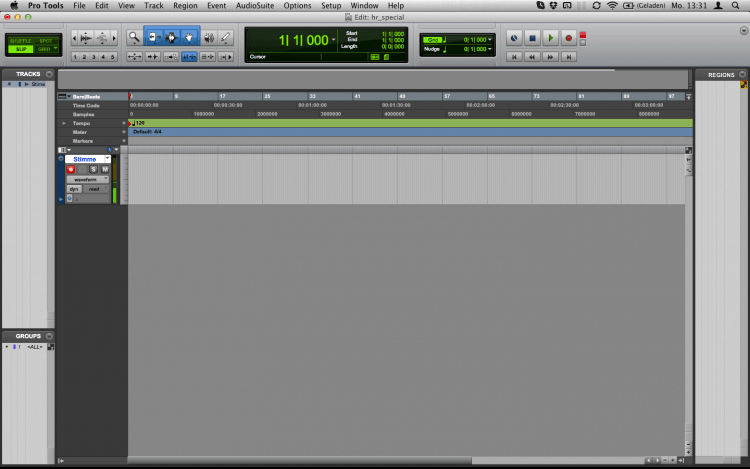750x469 pixels.
Task: Select the Zoomer magnifier tool
Action: pos(134,37)
